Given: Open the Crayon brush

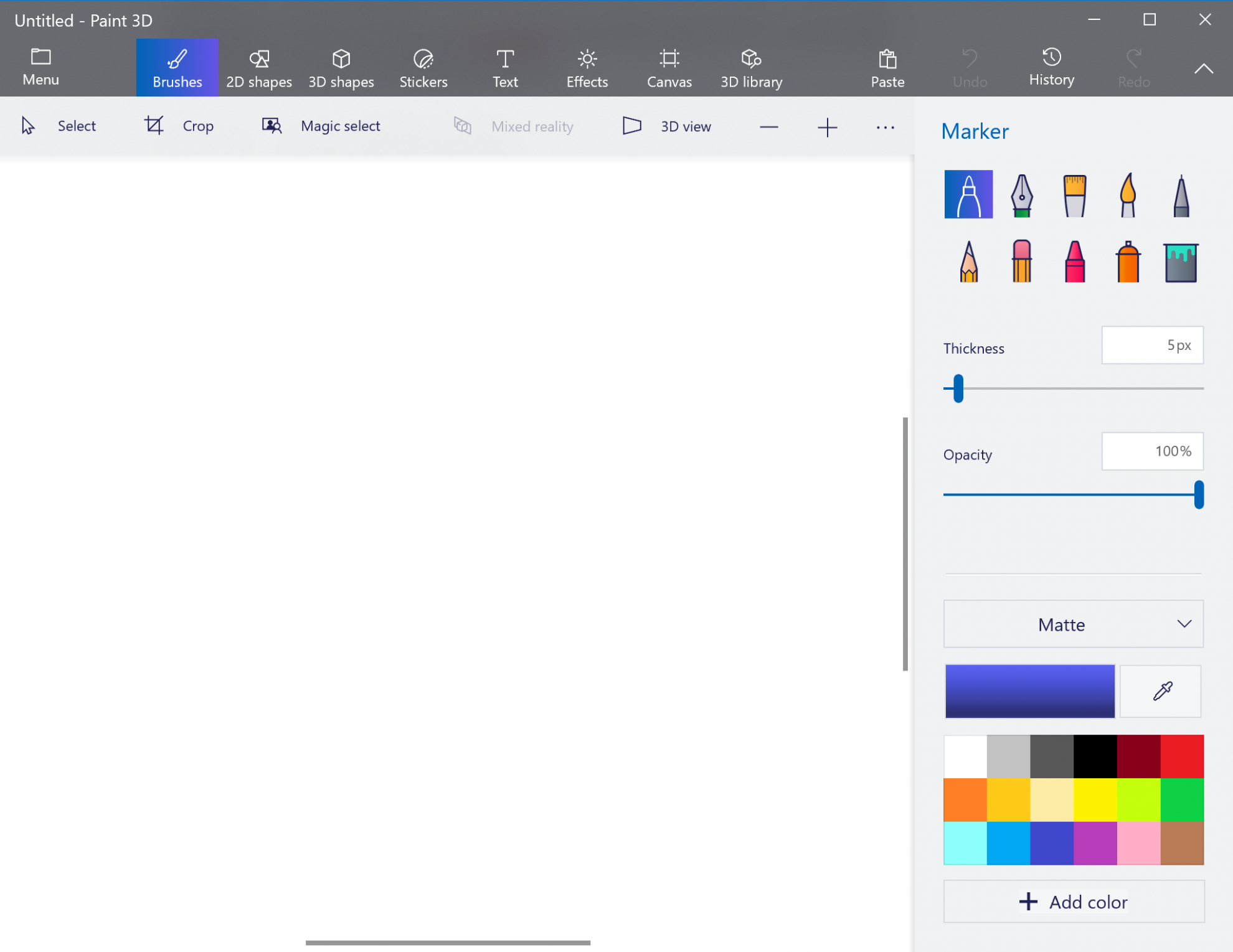Looking at the screenshot, I should click(1074, 262).
